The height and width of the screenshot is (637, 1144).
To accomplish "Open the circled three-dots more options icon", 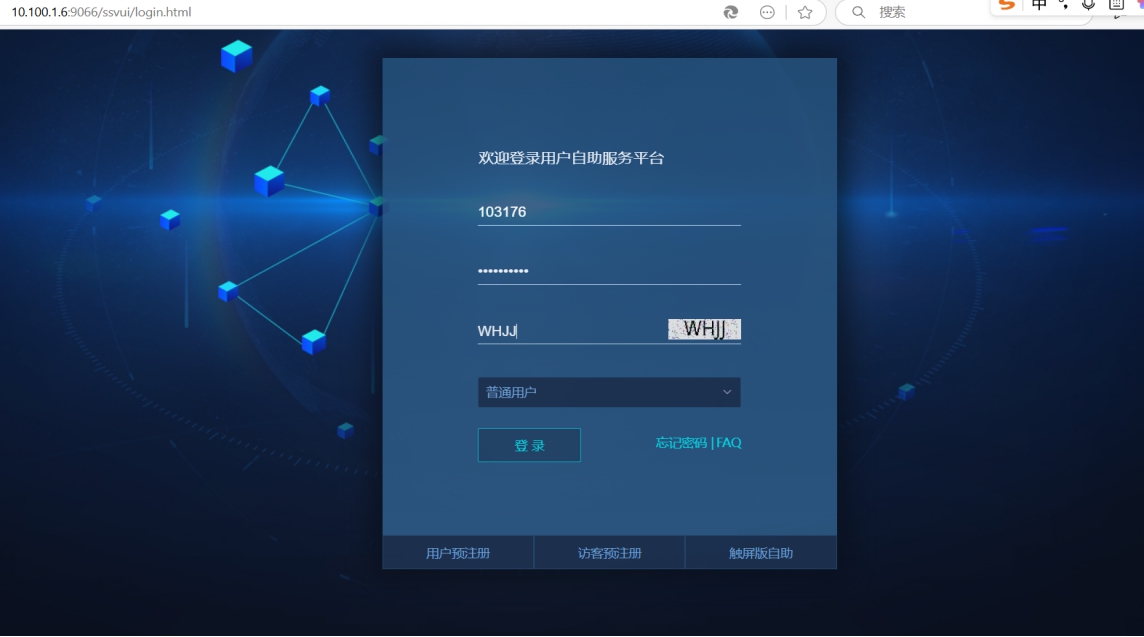I will [x=767, y=12].
